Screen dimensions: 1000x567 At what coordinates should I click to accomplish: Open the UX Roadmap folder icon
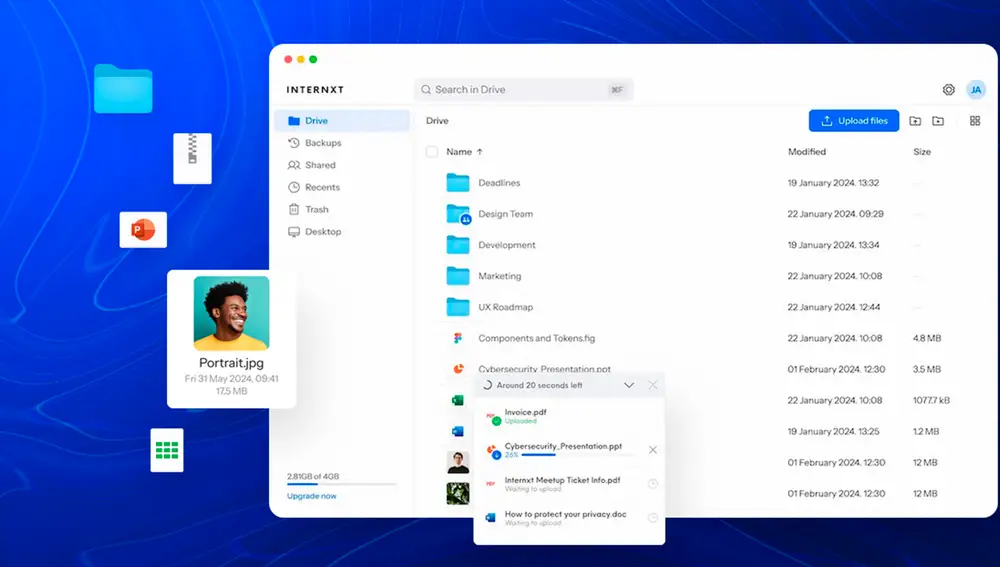458,307
